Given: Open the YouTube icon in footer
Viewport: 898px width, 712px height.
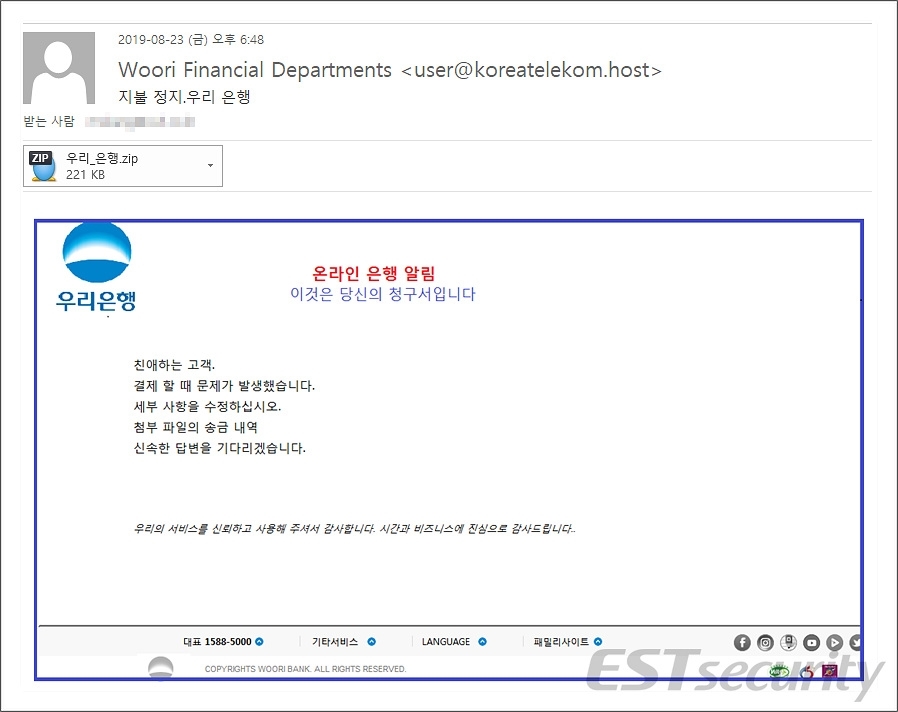Looking at the screenshot, I should point(812,643).
